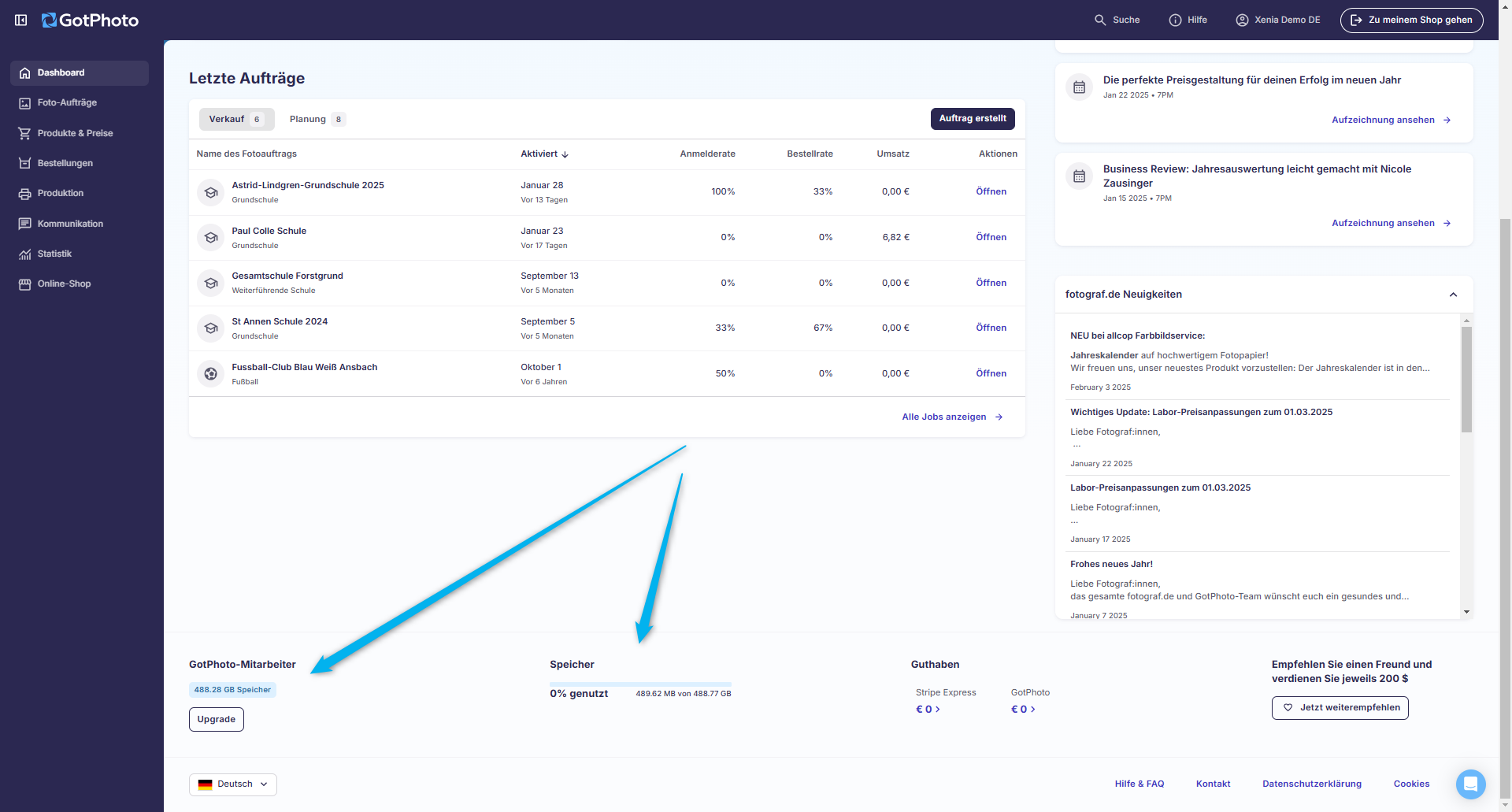Open Paul Colle Schule via Öffnen
Image resolution: width=1512 pixels, height=812 pixels.
991,237
